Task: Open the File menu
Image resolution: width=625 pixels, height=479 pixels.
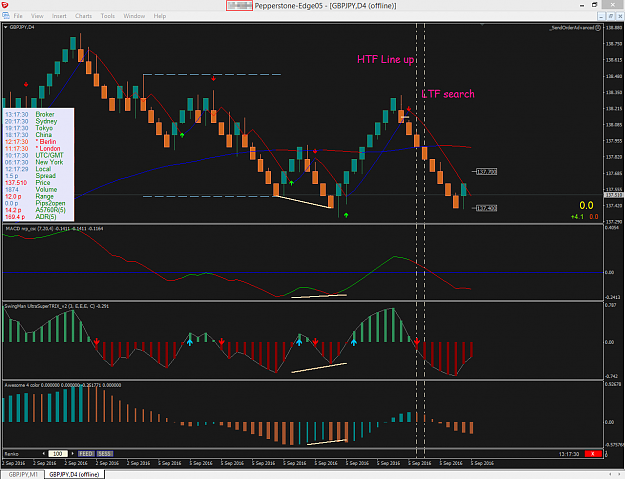Action: tap(18, 16)
